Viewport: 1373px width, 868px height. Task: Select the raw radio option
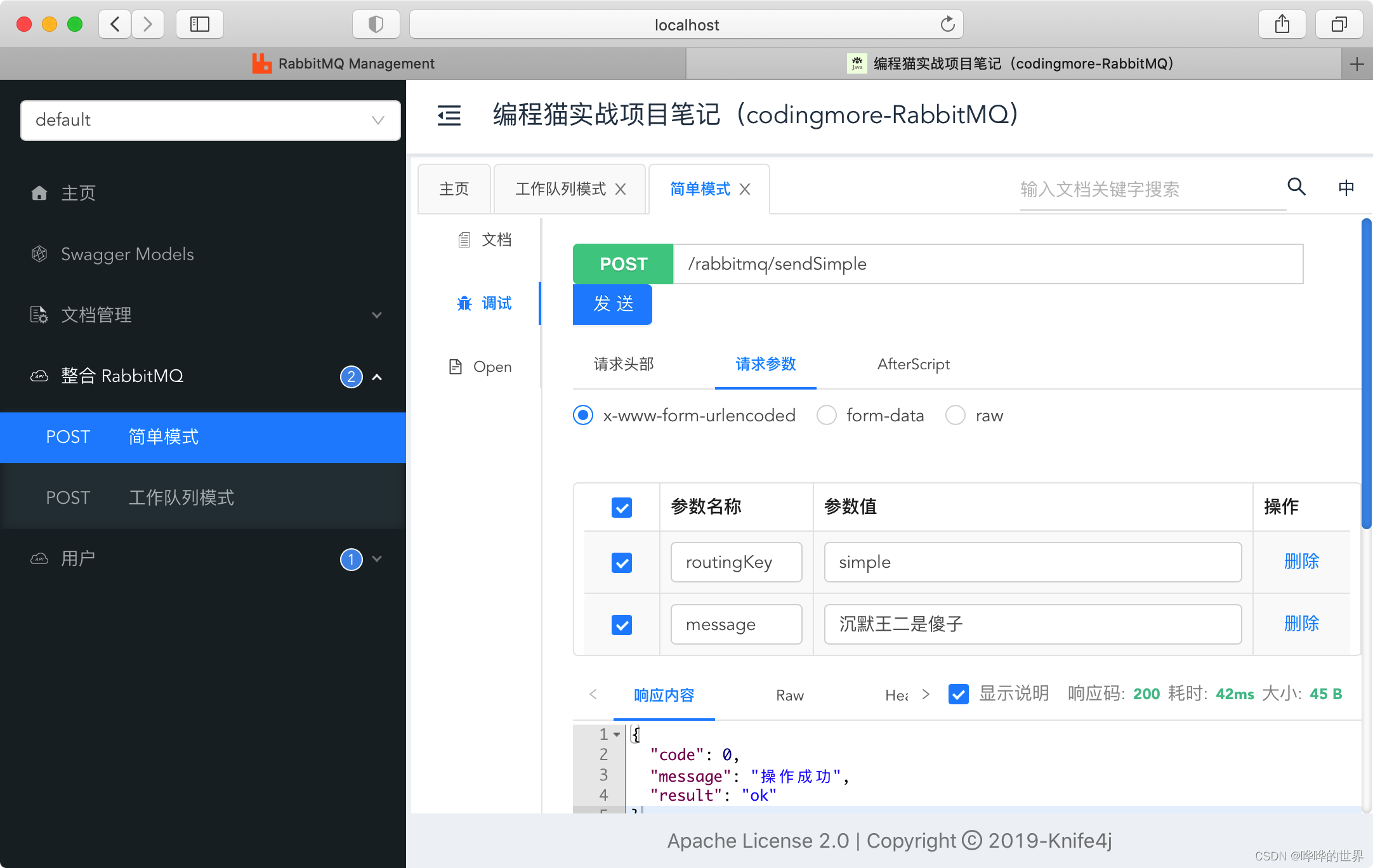(956, 415)
